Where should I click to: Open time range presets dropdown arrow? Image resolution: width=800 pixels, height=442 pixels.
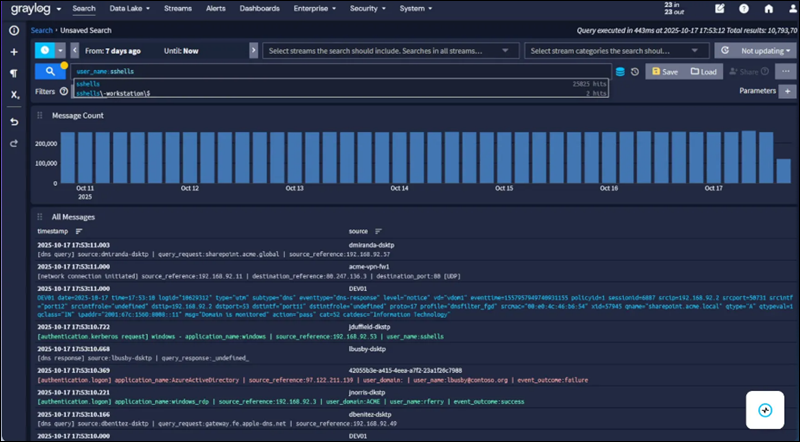tap(61, 51)
